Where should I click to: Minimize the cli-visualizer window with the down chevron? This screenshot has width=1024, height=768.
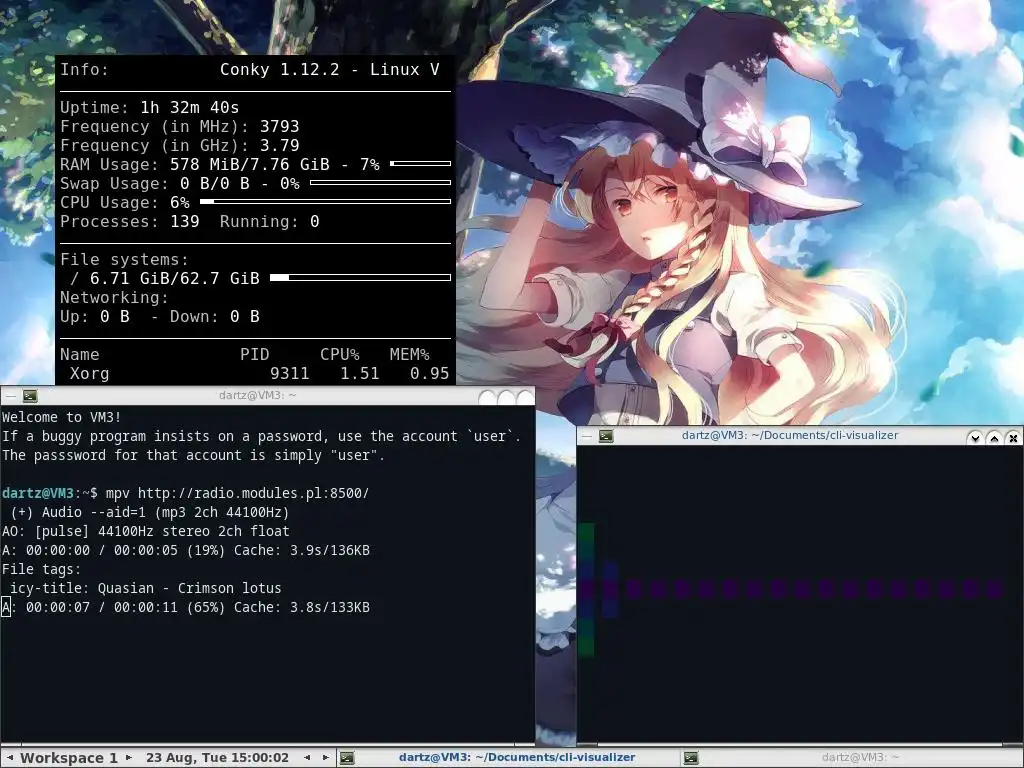tap(975, 438)
